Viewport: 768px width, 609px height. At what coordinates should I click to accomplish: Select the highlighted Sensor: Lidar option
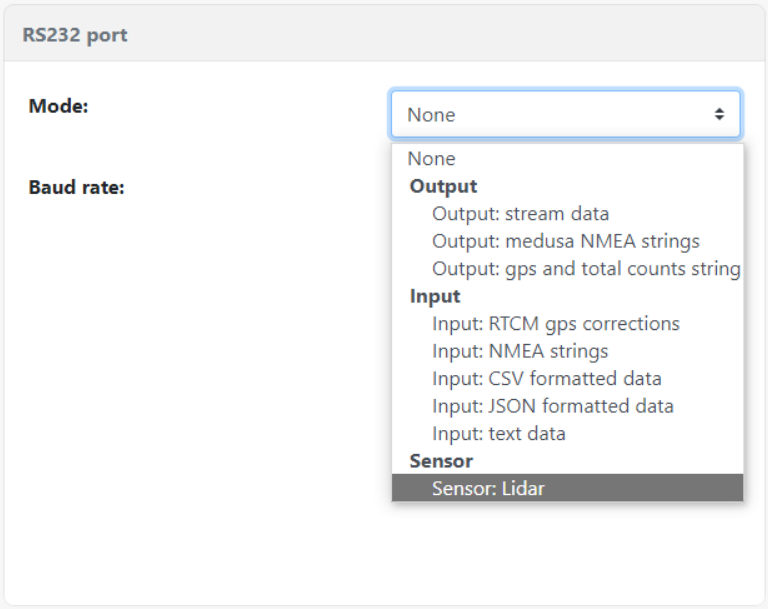pos(488,488)
